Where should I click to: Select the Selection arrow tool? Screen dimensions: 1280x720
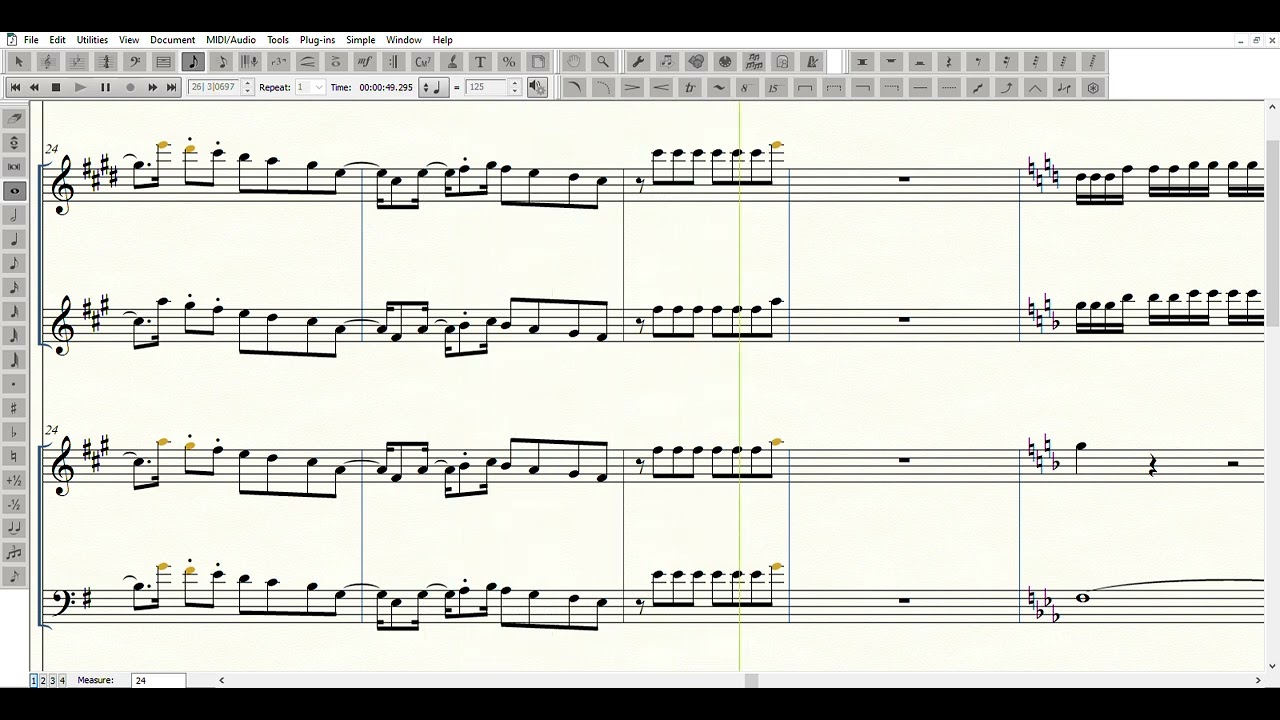click(18, 62)
